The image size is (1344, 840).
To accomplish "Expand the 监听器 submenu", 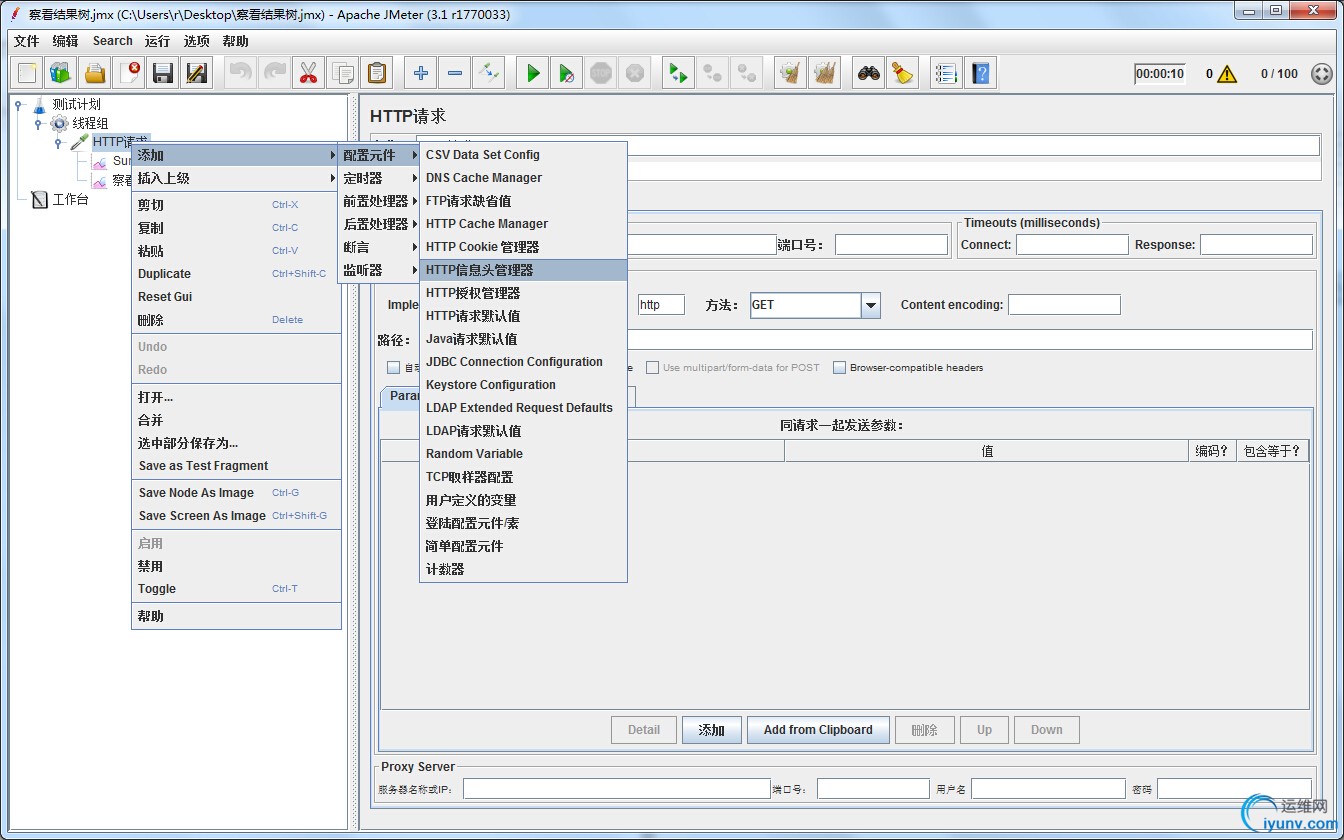I will [379, 270].
